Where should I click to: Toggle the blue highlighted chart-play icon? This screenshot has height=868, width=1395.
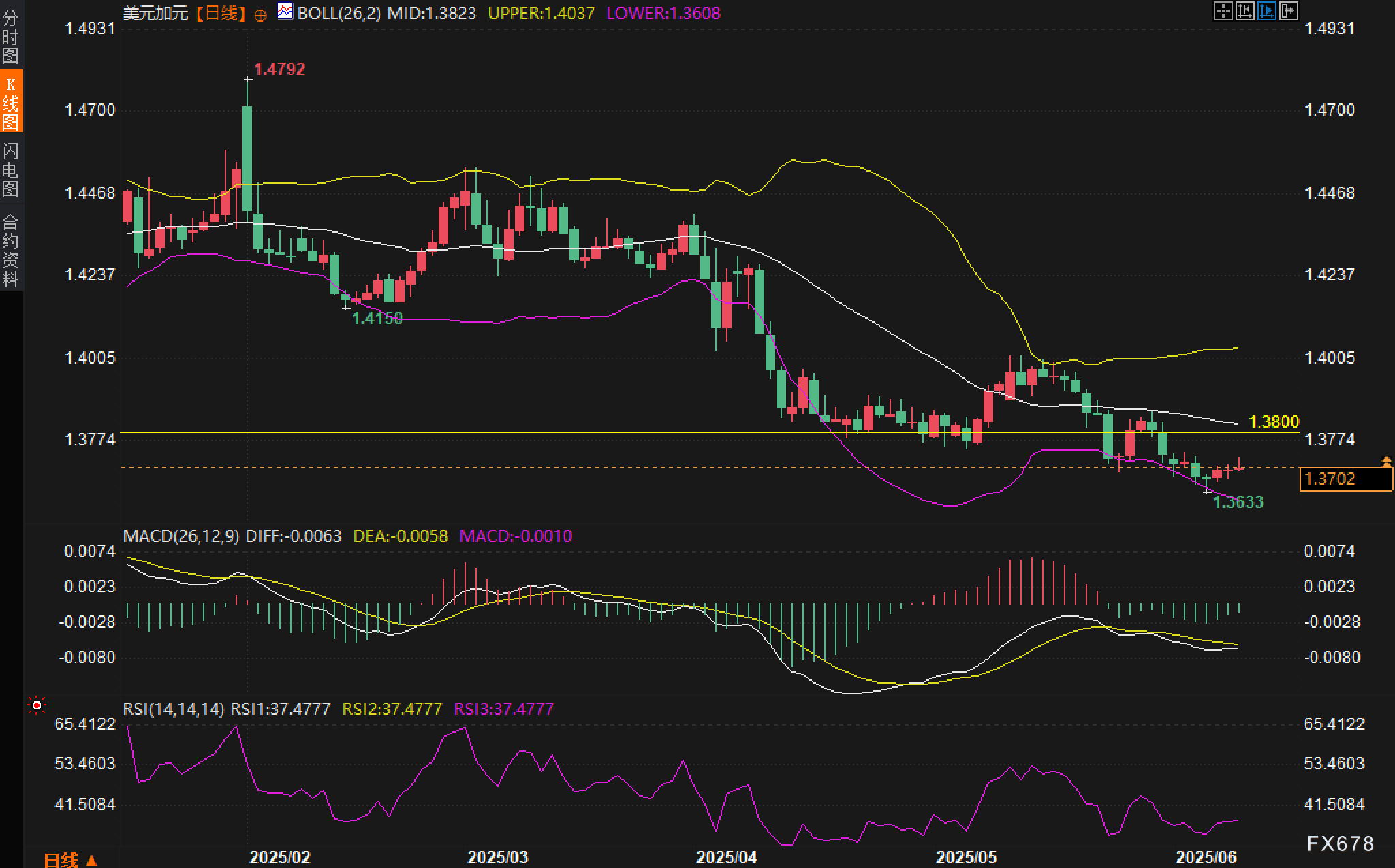click(1267, 11)
